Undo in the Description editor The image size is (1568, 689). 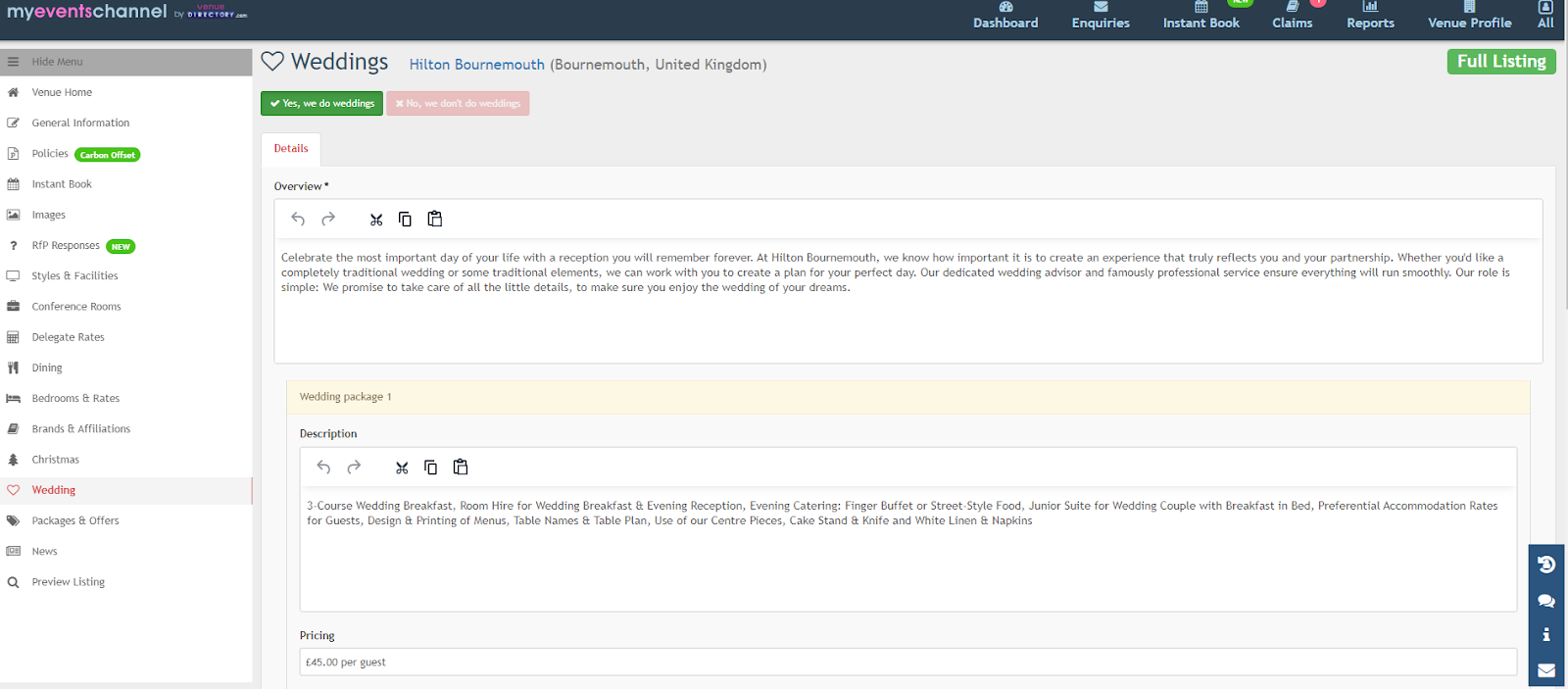pos(323,468)
